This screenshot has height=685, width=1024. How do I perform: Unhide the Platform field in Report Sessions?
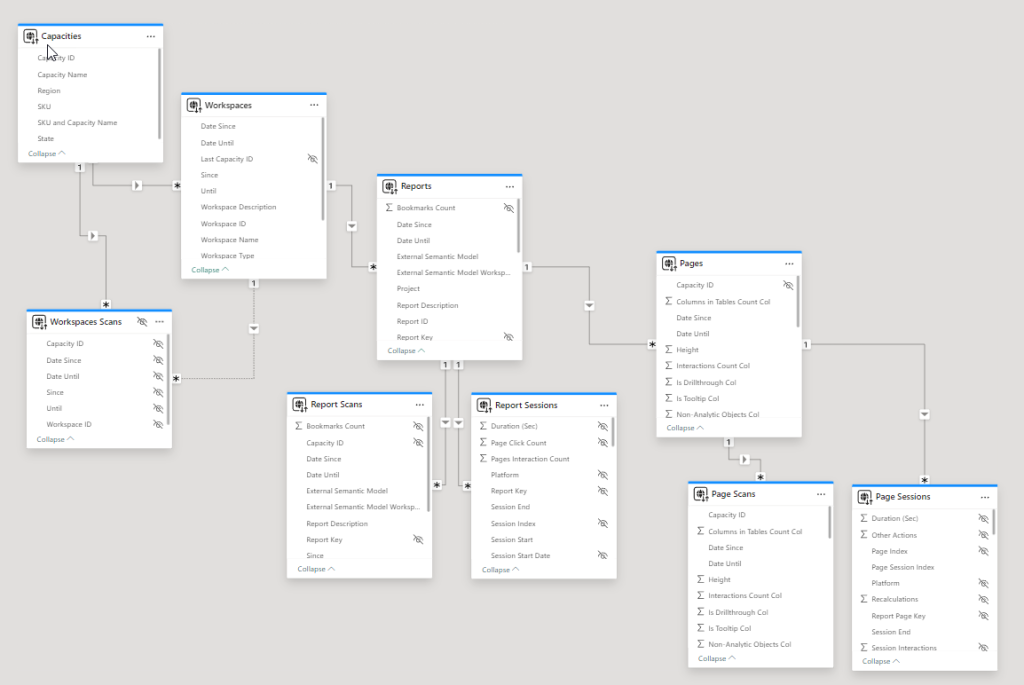[x=603, y=475]
